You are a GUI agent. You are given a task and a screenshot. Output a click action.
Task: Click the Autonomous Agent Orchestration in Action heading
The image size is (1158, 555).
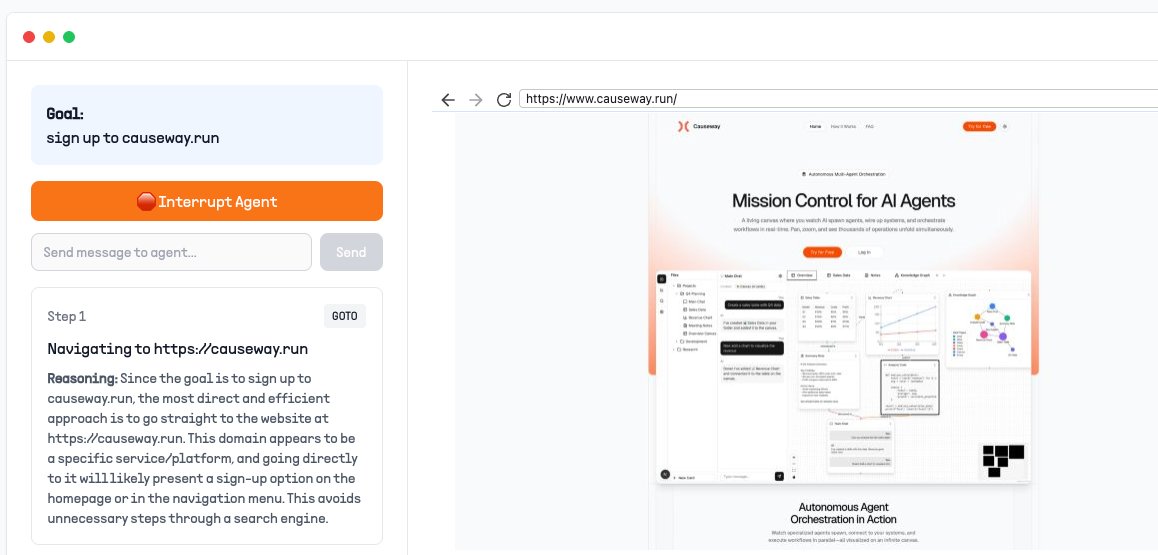coord(843,513)
